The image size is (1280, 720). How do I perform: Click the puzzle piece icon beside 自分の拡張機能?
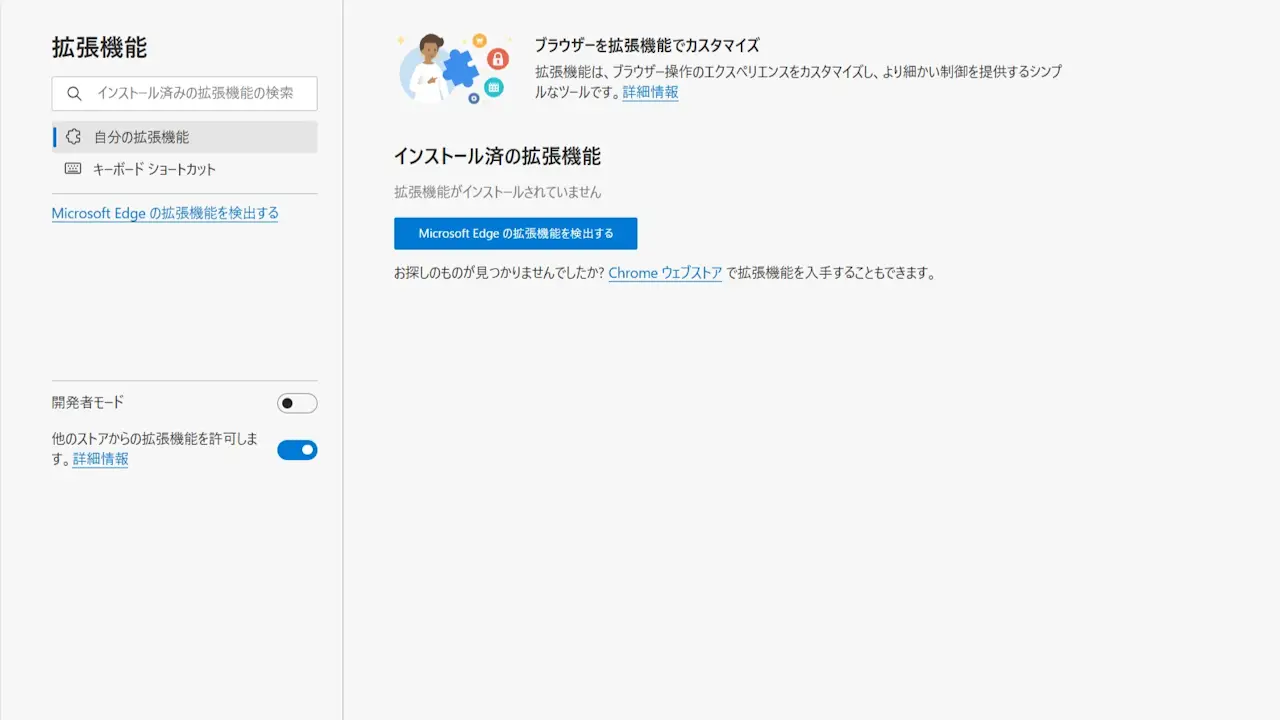pyautogui.click(x=73, y=137)
